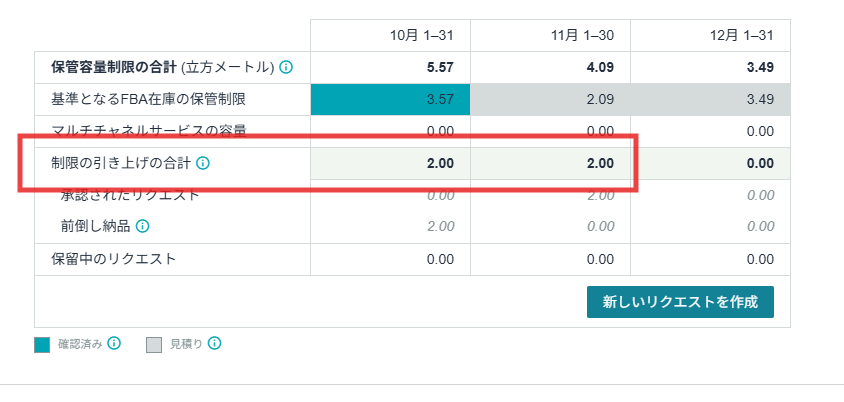Click the 保管容量制限の合計 row label
The height and width of the screenshot is (402, 844).
pyautogui.click(x=162, y=68)
